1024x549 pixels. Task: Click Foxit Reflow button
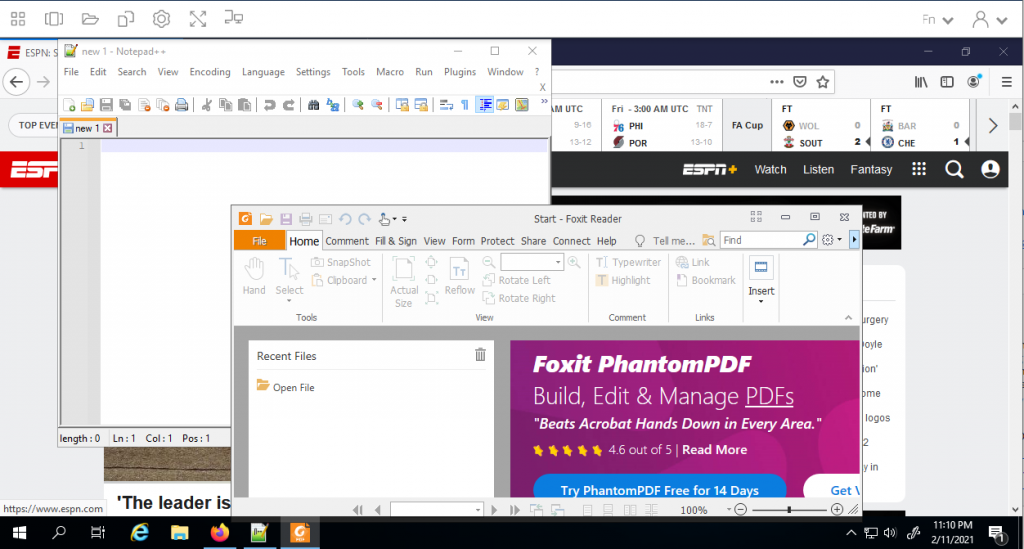click(460, 277)
